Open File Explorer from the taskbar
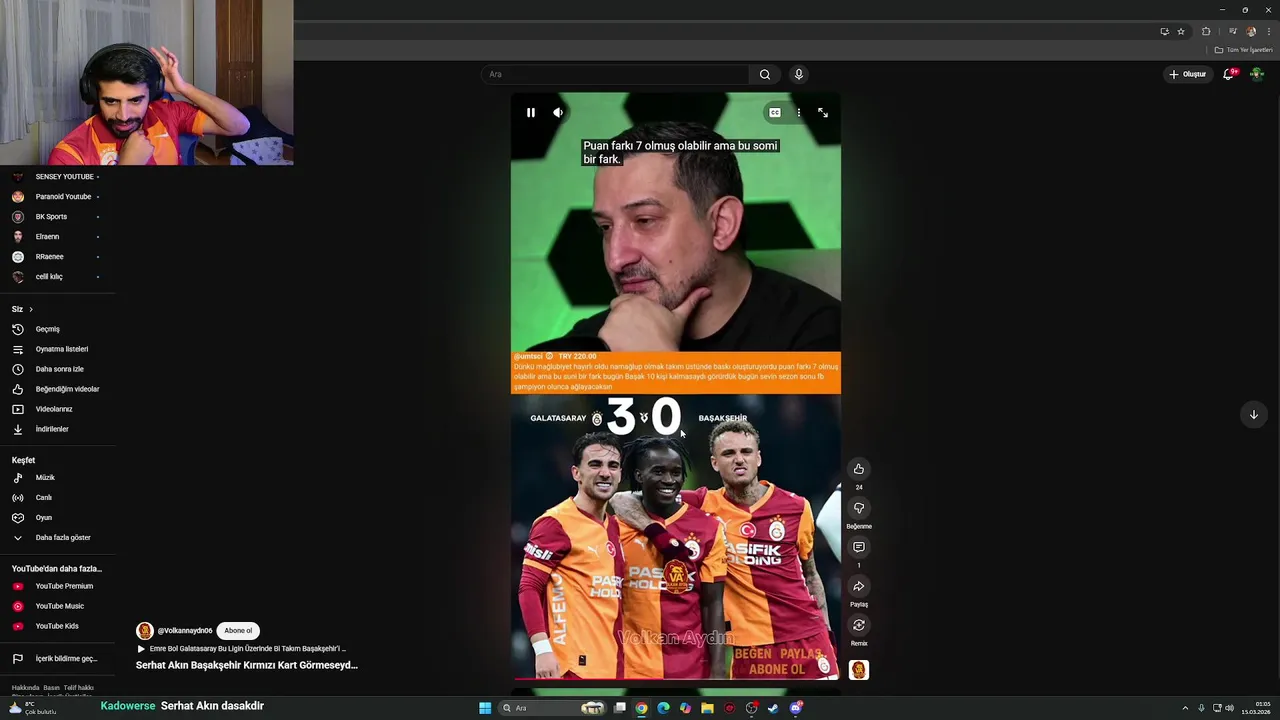Screen dimensions: 1280x720 [707, 708]
